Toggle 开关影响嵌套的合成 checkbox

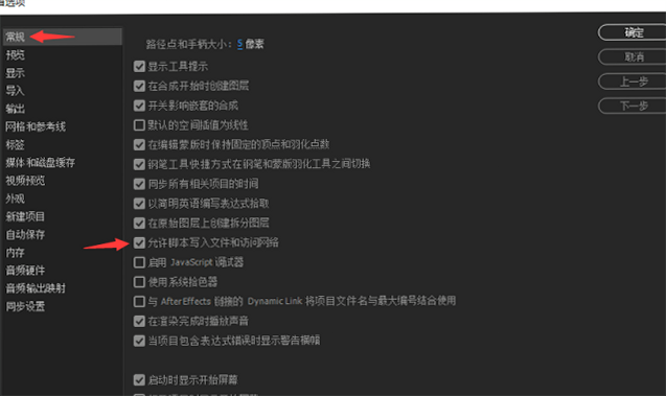139,105
